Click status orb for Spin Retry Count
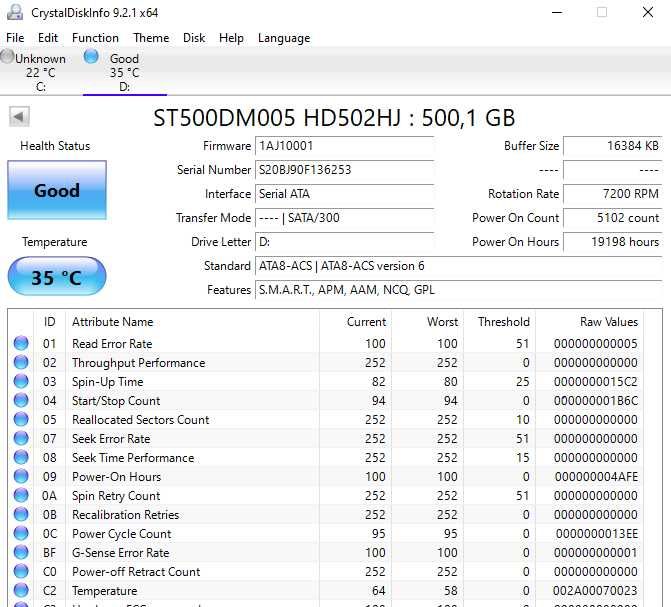Image resolution: width=671 pixels, height=607 pixels. click(21, 495)
